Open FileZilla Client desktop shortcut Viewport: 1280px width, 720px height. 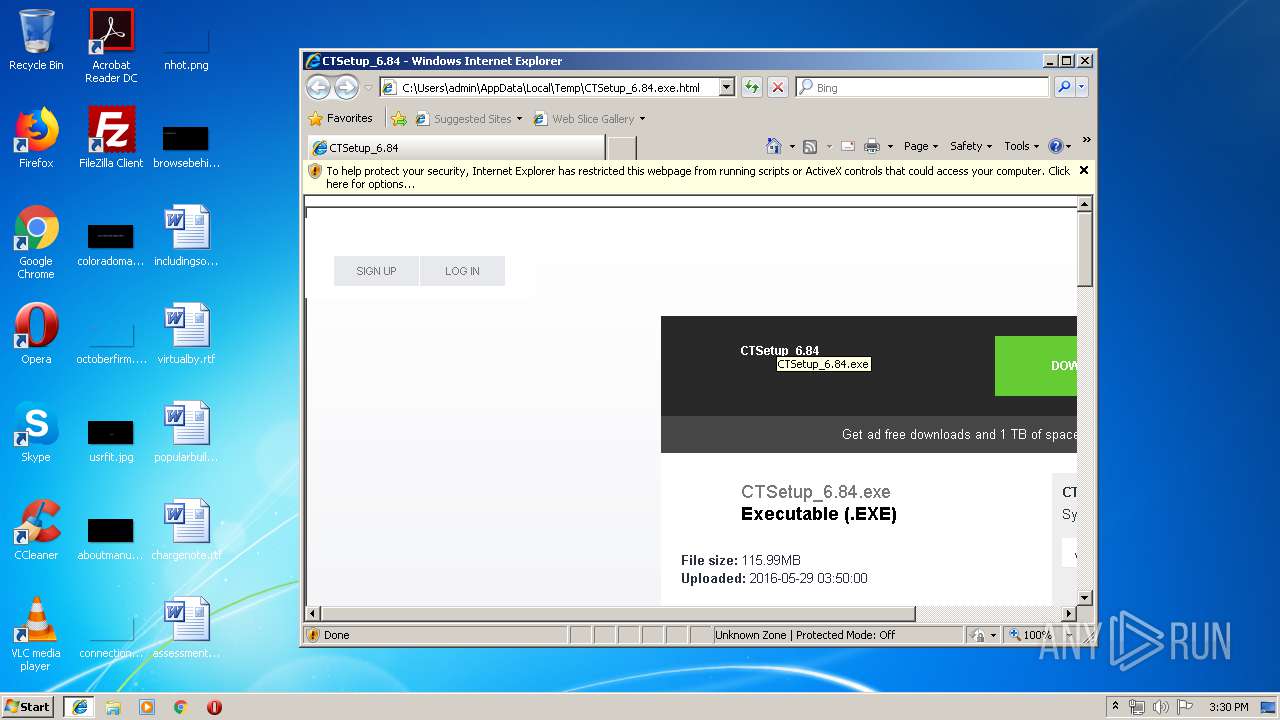coord(111,138)
